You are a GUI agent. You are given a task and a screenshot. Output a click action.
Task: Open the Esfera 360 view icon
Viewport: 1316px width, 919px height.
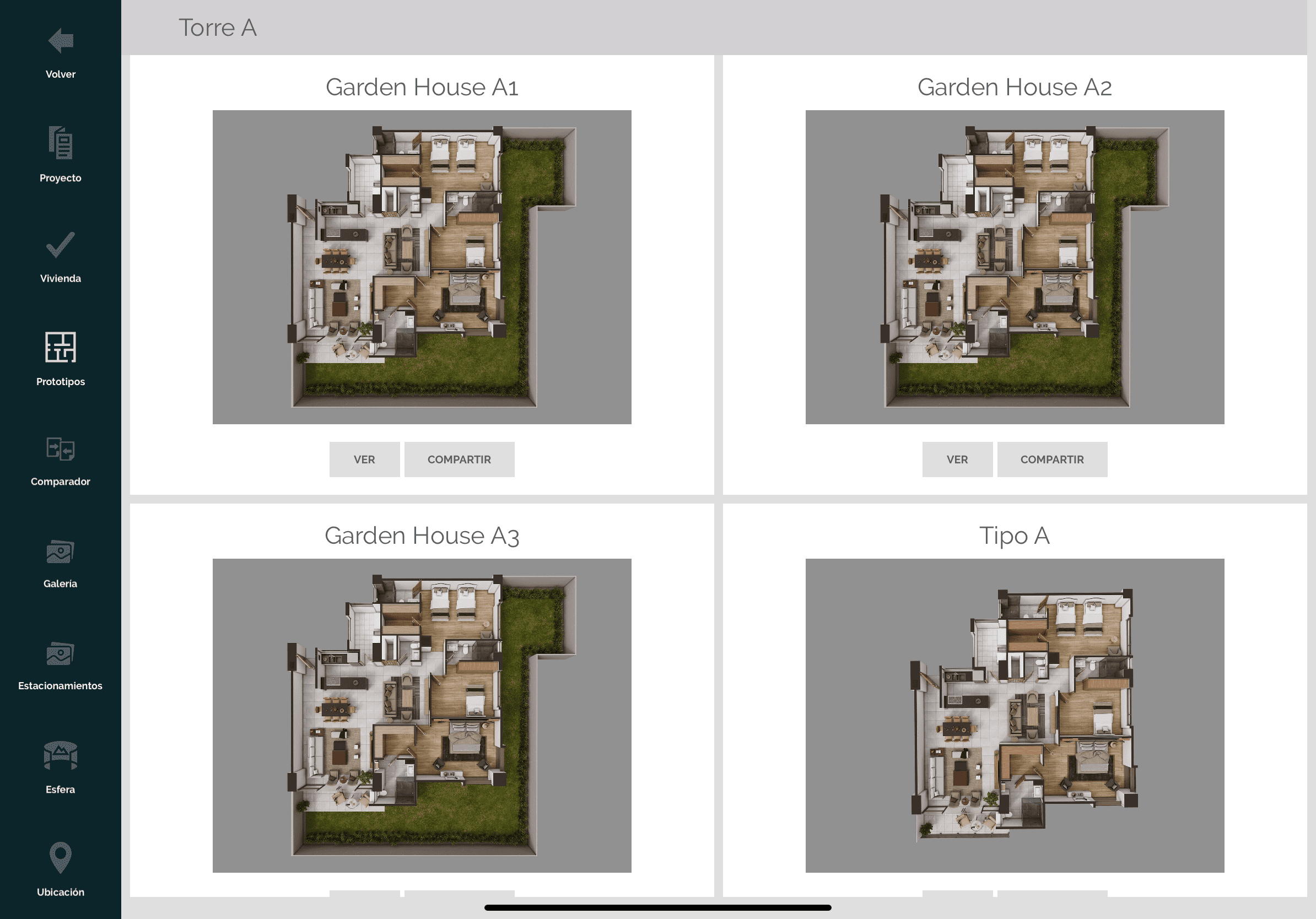click(60, 756)
